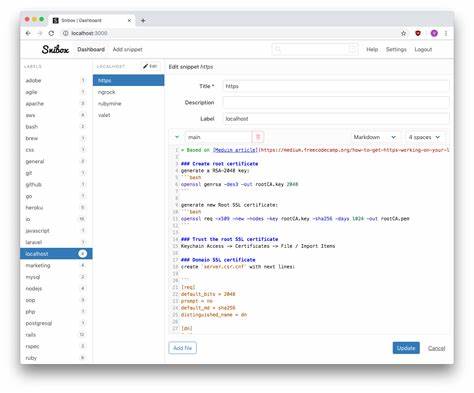Select the localhost label
This screenshot has width=474, height=393.
tap(56, 254)
